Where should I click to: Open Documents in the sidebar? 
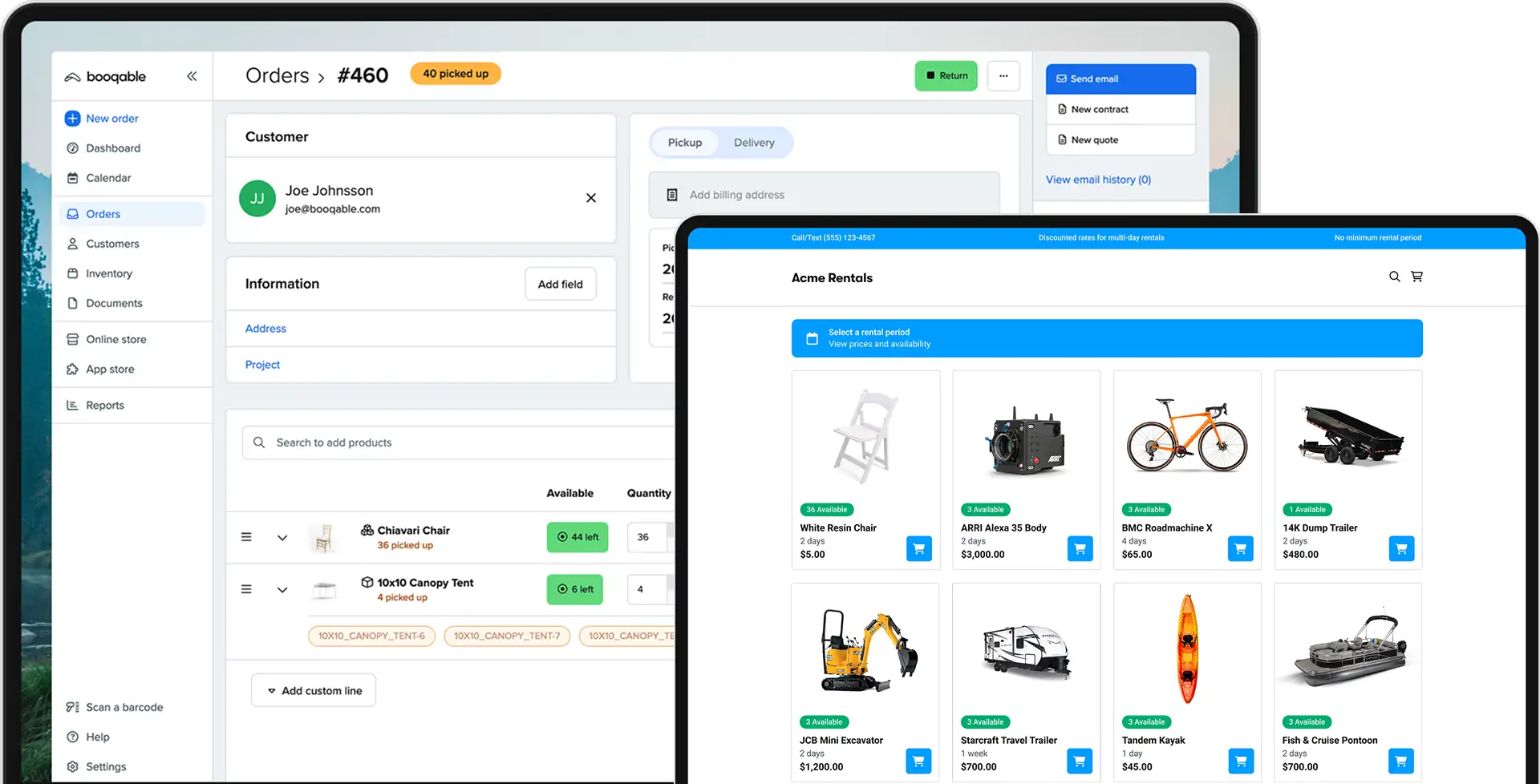click(114, 303)
